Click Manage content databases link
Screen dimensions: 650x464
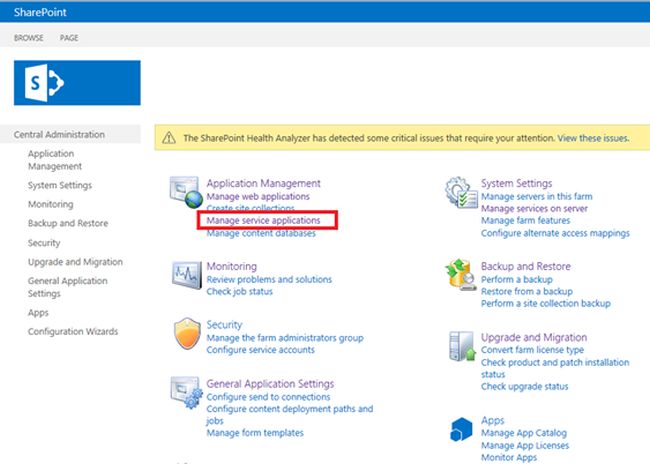pyautogui.click(x=261, y=233)
